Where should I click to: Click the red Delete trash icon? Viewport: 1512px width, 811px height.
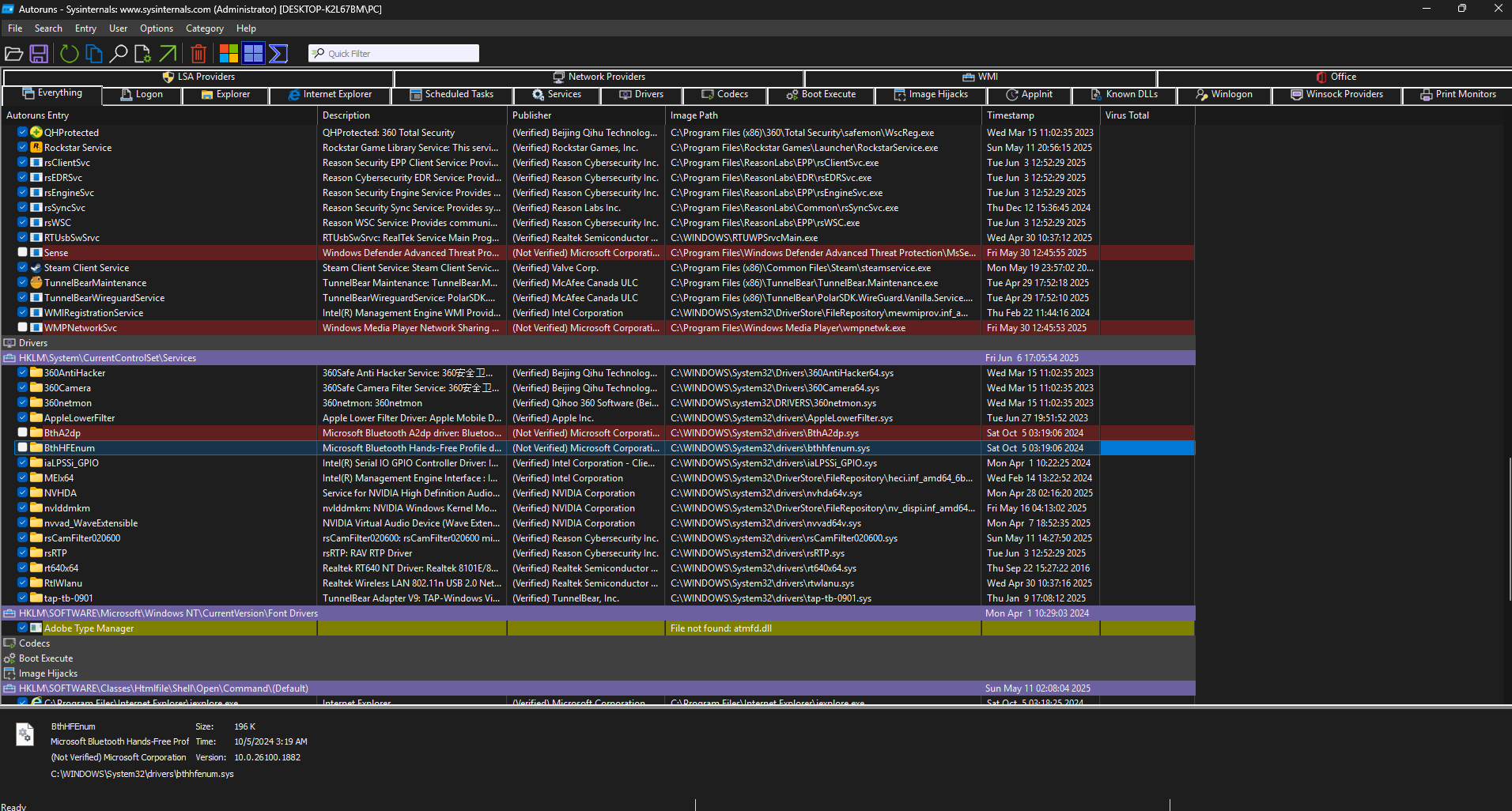(x=198, y=54)
